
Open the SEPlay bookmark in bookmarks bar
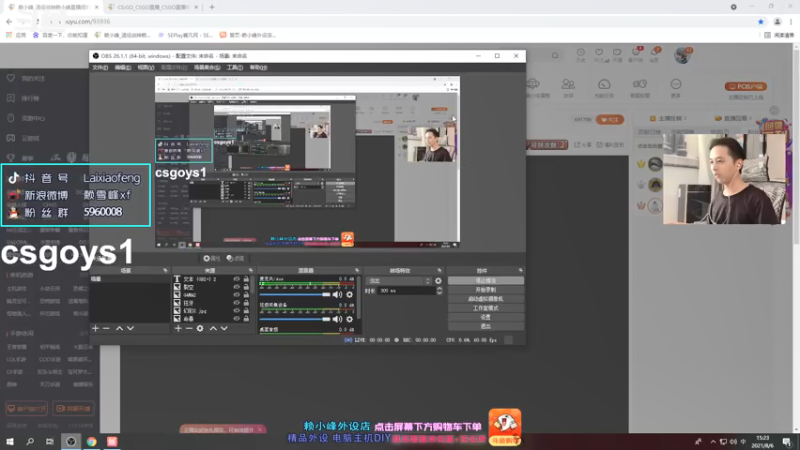186,35
